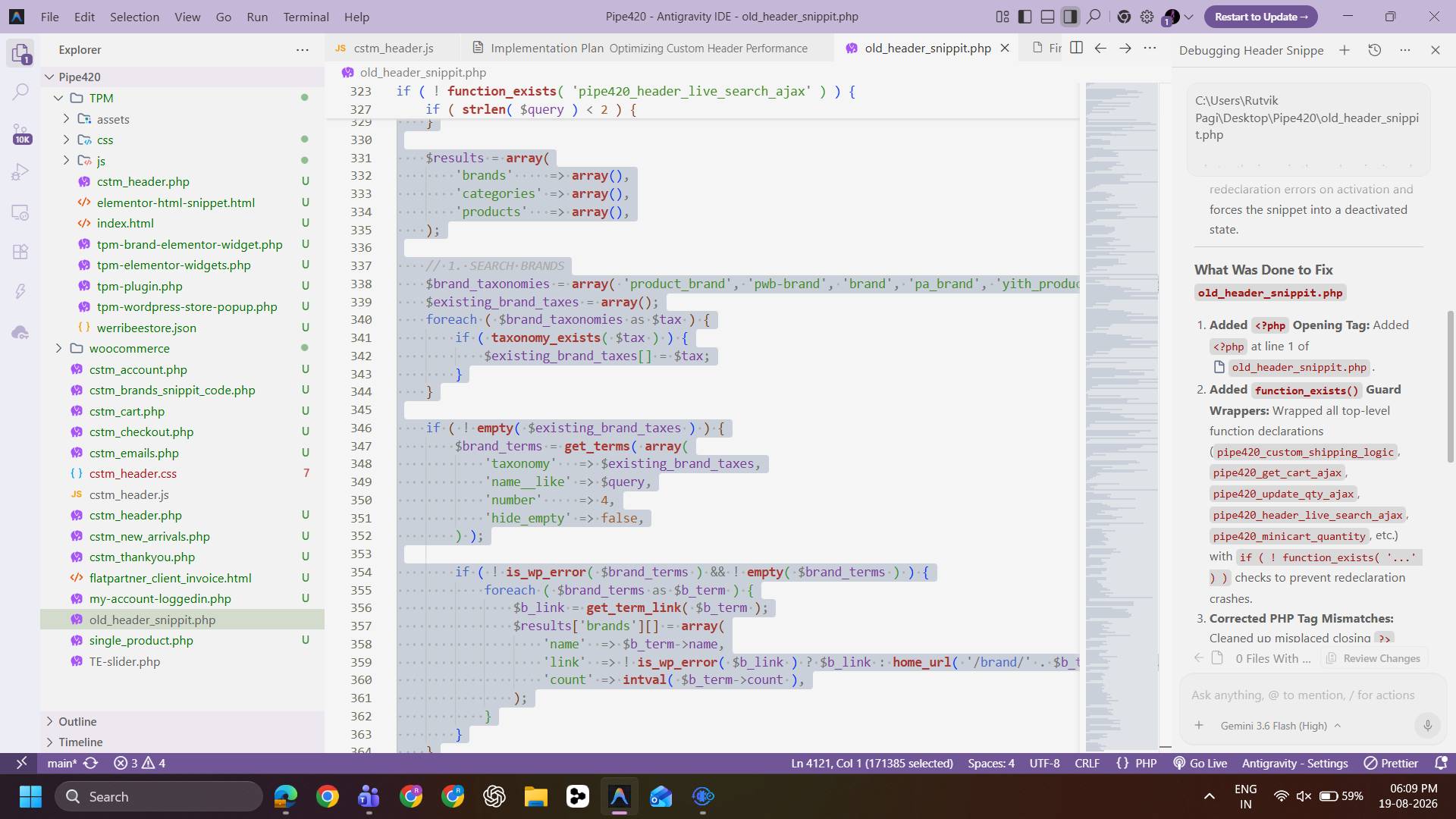Start a new chat with the plus icon
This screenshot has height=819, width=1456.
pyautogui.click(x=1345, y=50)
